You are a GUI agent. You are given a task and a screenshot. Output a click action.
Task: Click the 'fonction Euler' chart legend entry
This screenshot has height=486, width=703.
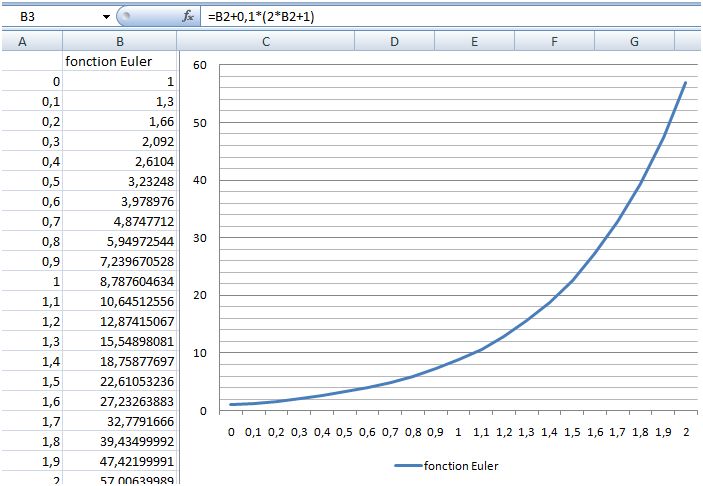click(461, 466)
